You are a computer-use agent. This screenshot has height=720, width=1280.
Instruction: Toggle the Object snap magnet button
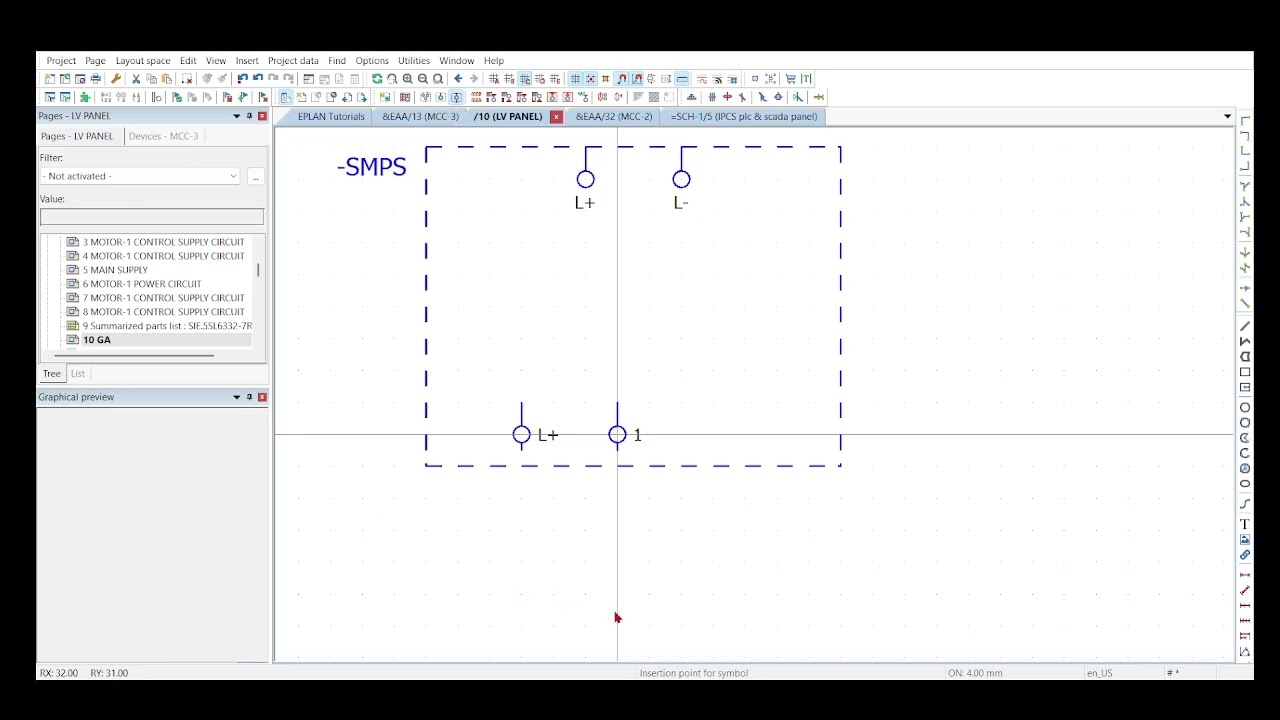coord(622,79)
